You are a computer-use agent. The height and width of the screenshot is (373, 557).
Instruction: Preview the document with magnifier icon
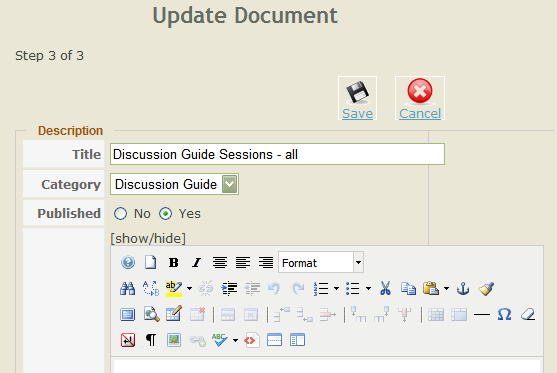tap(151, 314)
